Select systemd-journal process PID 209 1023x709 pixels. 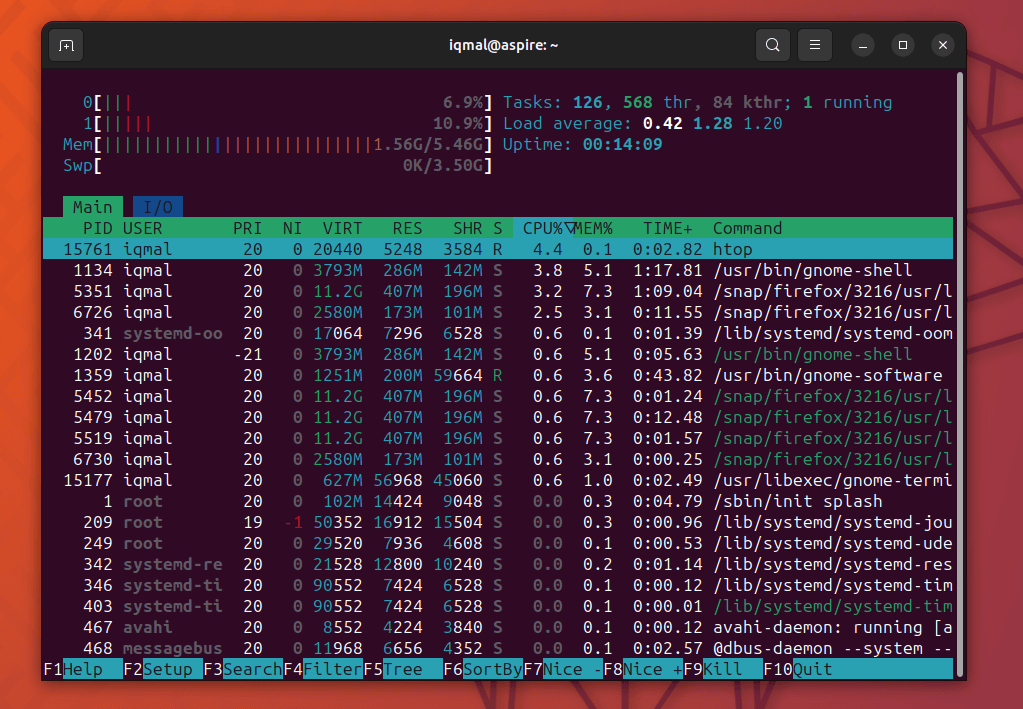tap(498, 522)
